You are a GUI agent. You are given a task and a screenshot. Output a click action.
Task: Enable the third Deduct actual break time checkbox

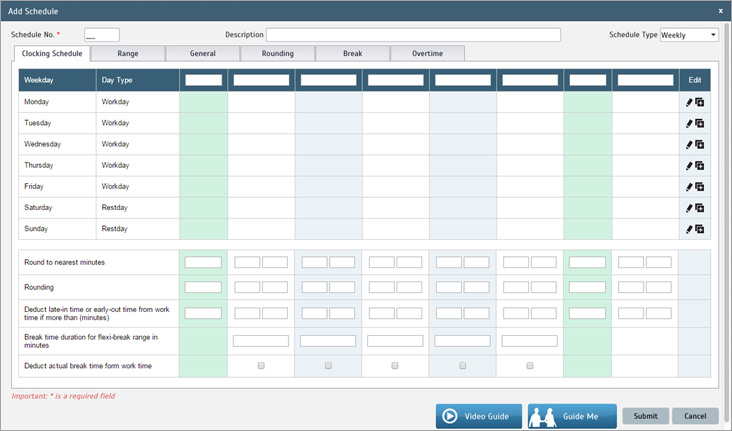(395, 366)
